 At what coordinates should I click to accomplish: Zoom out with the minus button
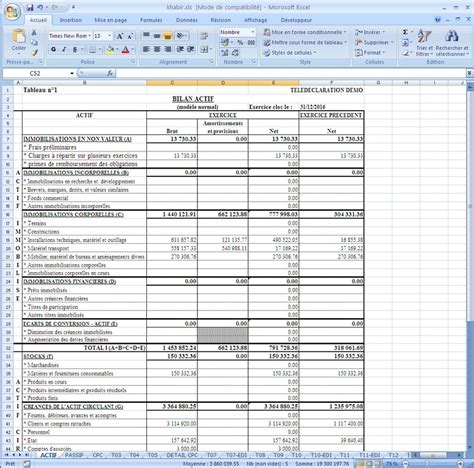405,464
